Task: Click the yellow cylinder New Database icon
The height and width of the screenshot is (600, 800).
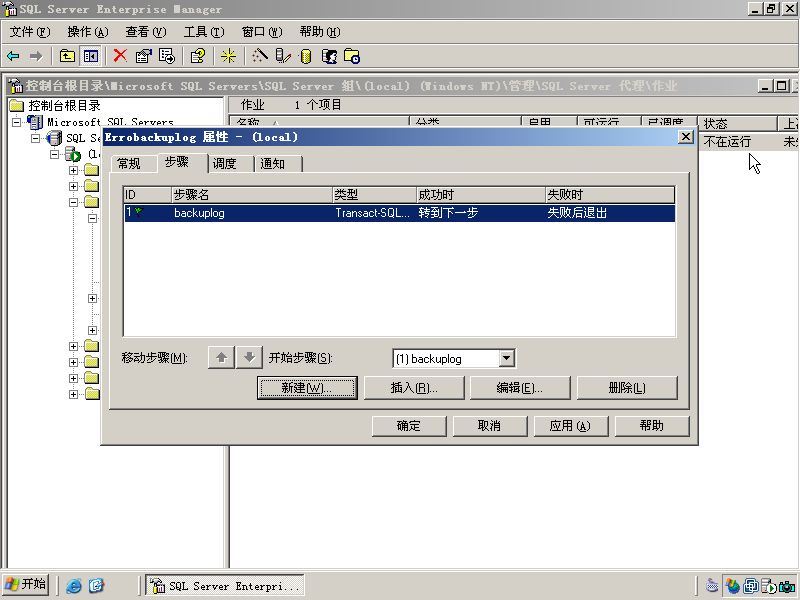Action: tap(306, 56)
